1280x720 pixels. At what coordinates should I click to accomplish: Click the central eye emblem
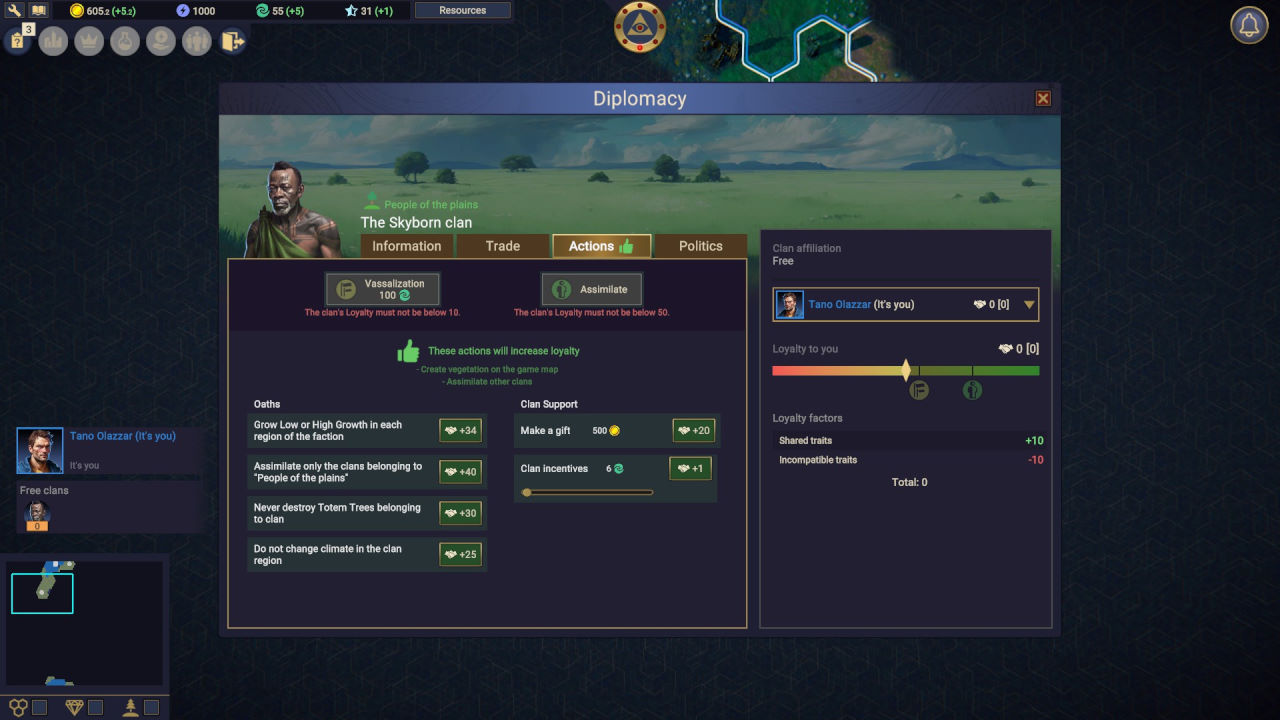click(640, 27)
